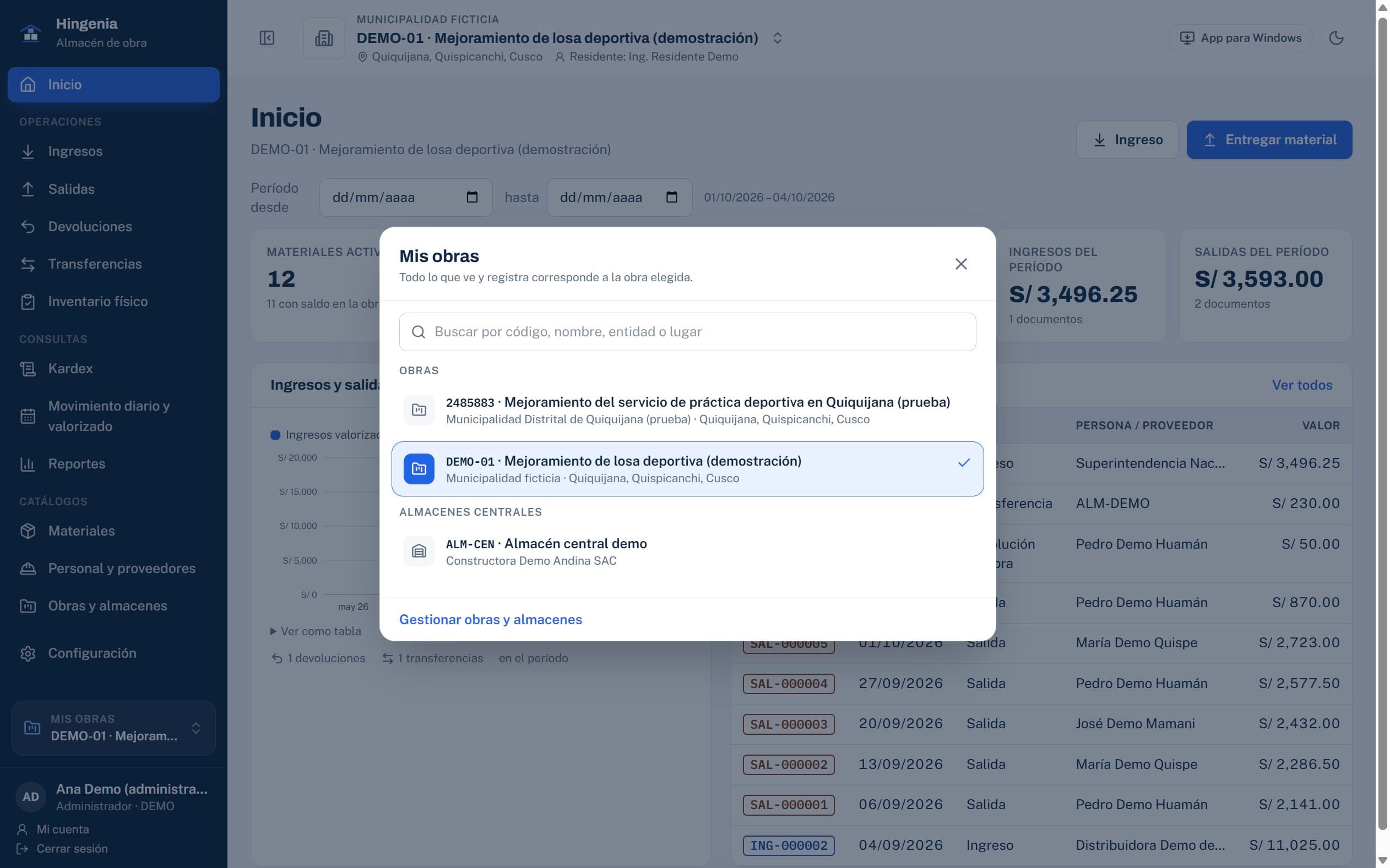Click the building icon in header
The height and width of the screenshot is (868, 1390).
[323, 38]
